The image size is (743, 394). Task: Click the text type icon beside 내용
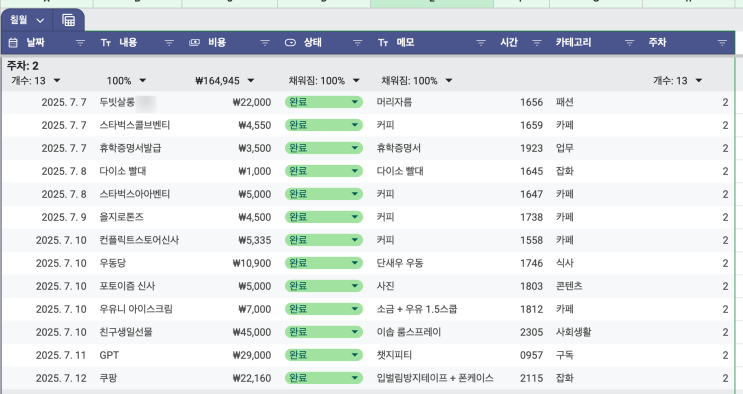[x=106, y=43]
